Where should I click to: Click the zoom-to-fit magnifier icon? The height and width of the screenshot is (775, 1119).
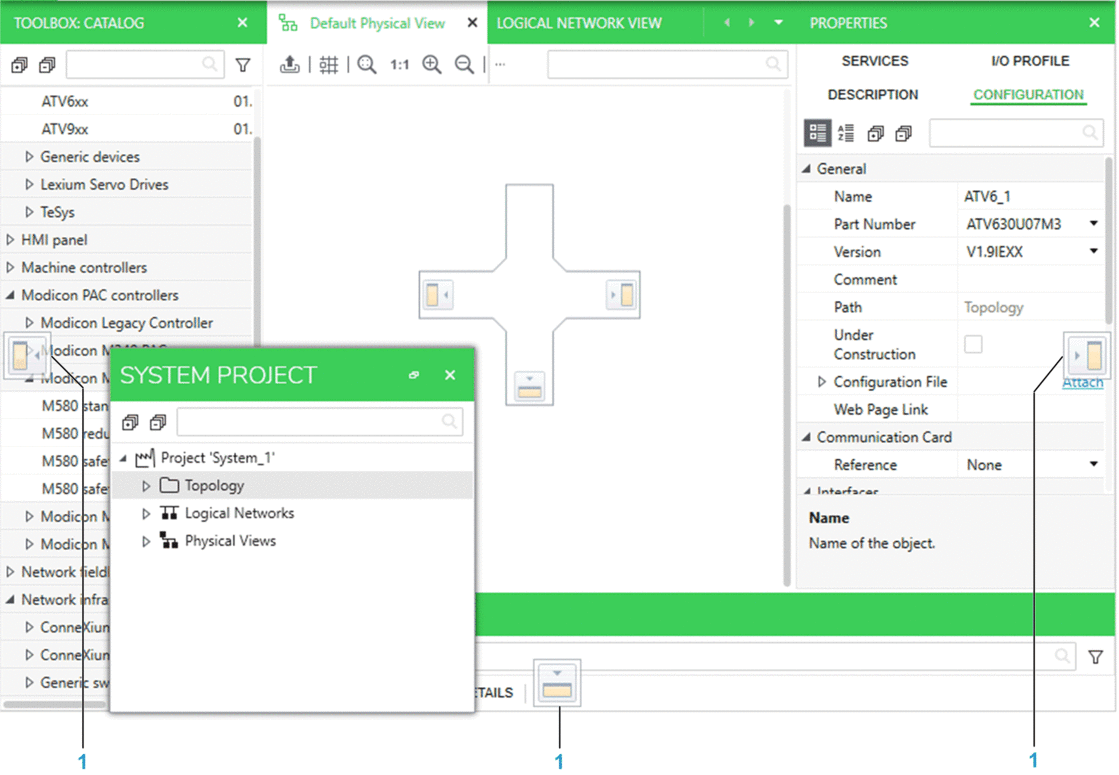(367, 65)
